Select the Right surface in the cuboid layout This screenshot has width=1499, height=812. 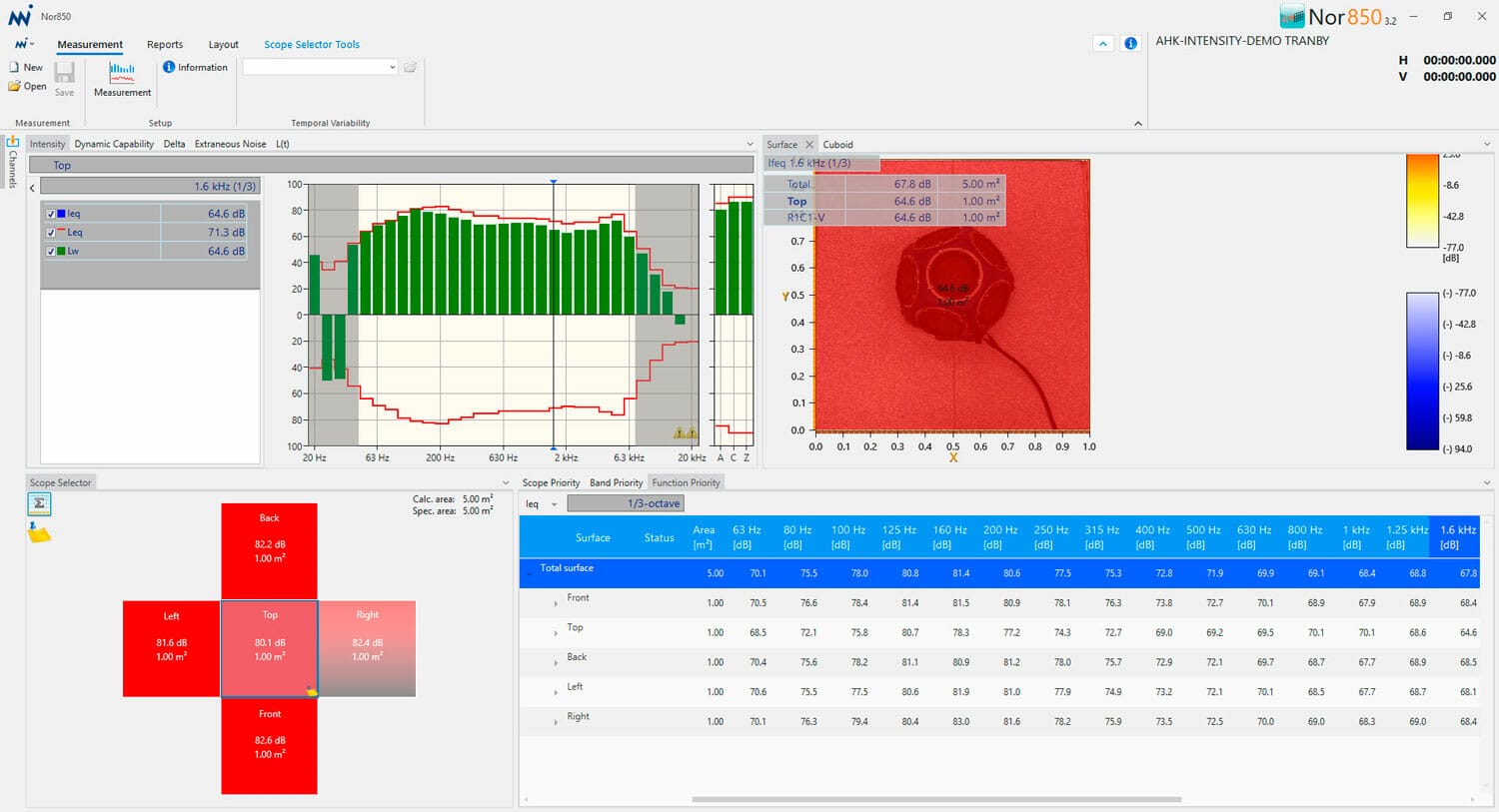(368, 647)
